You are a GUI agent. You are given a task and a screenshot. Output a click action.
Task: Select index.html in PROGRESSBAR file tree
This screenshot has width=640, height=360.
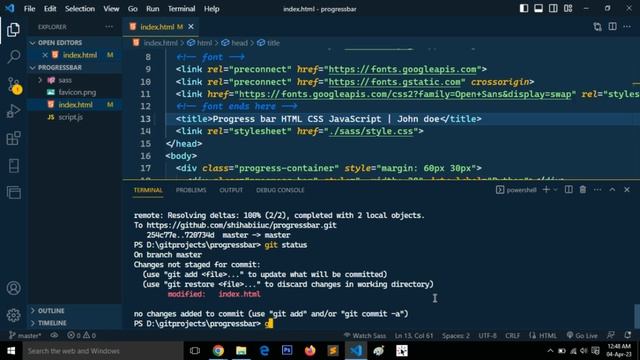click(75, 105)
